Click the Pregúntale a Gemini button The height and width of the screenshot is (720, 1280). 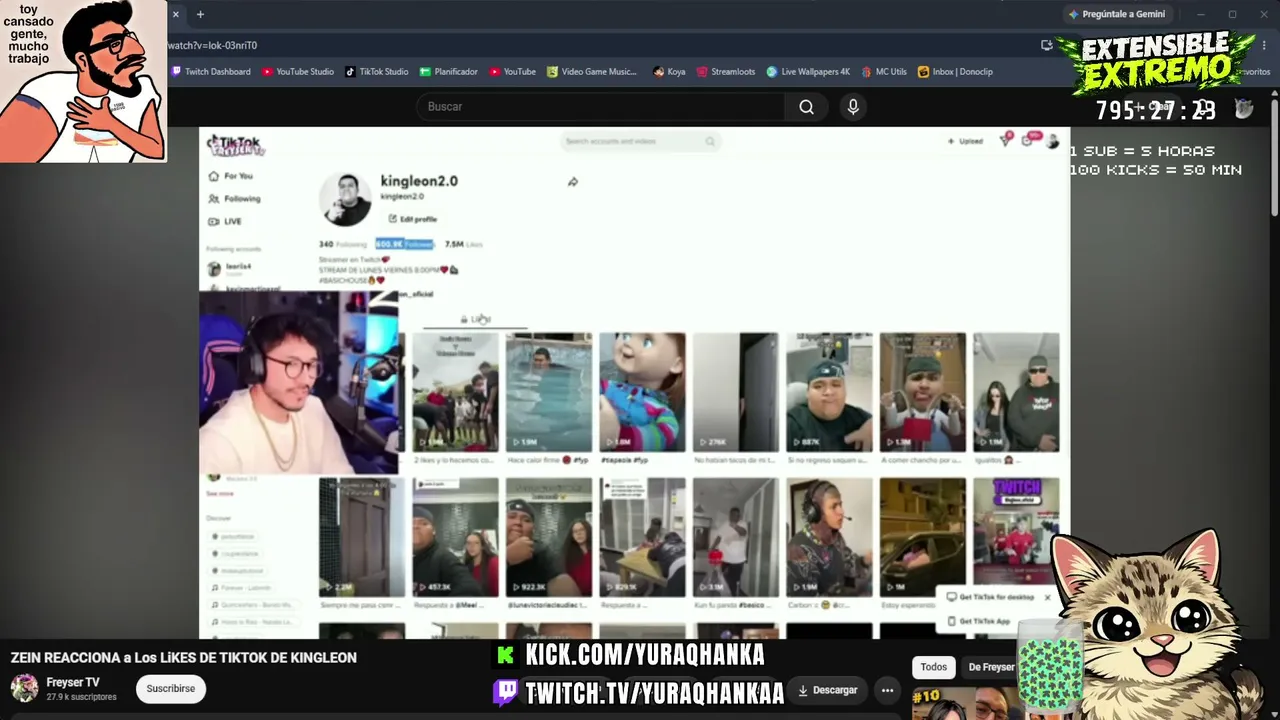1116,14
